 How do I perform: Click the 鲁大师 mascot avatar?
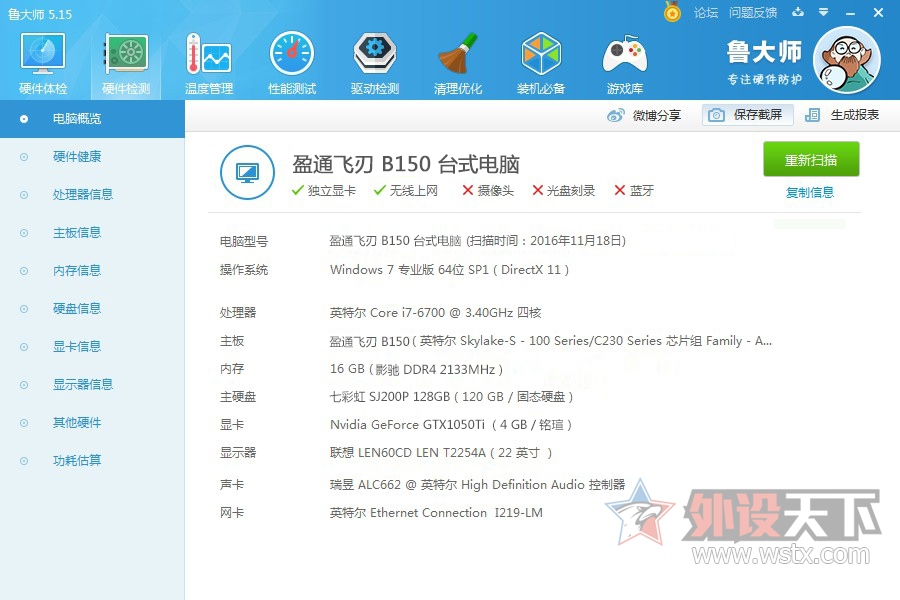pyautogui.click(x=847, y=60)
